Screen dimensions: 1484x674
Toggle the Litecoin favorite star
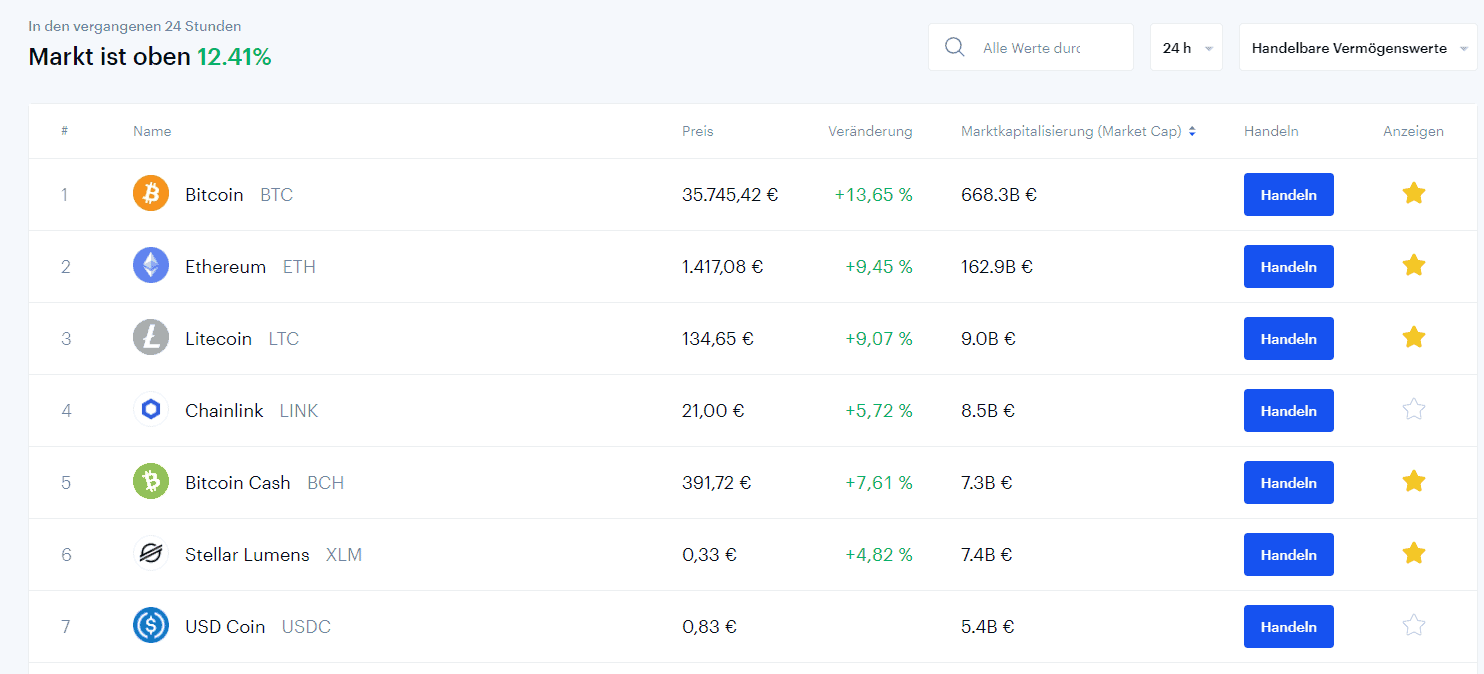tap(1413, 337)
